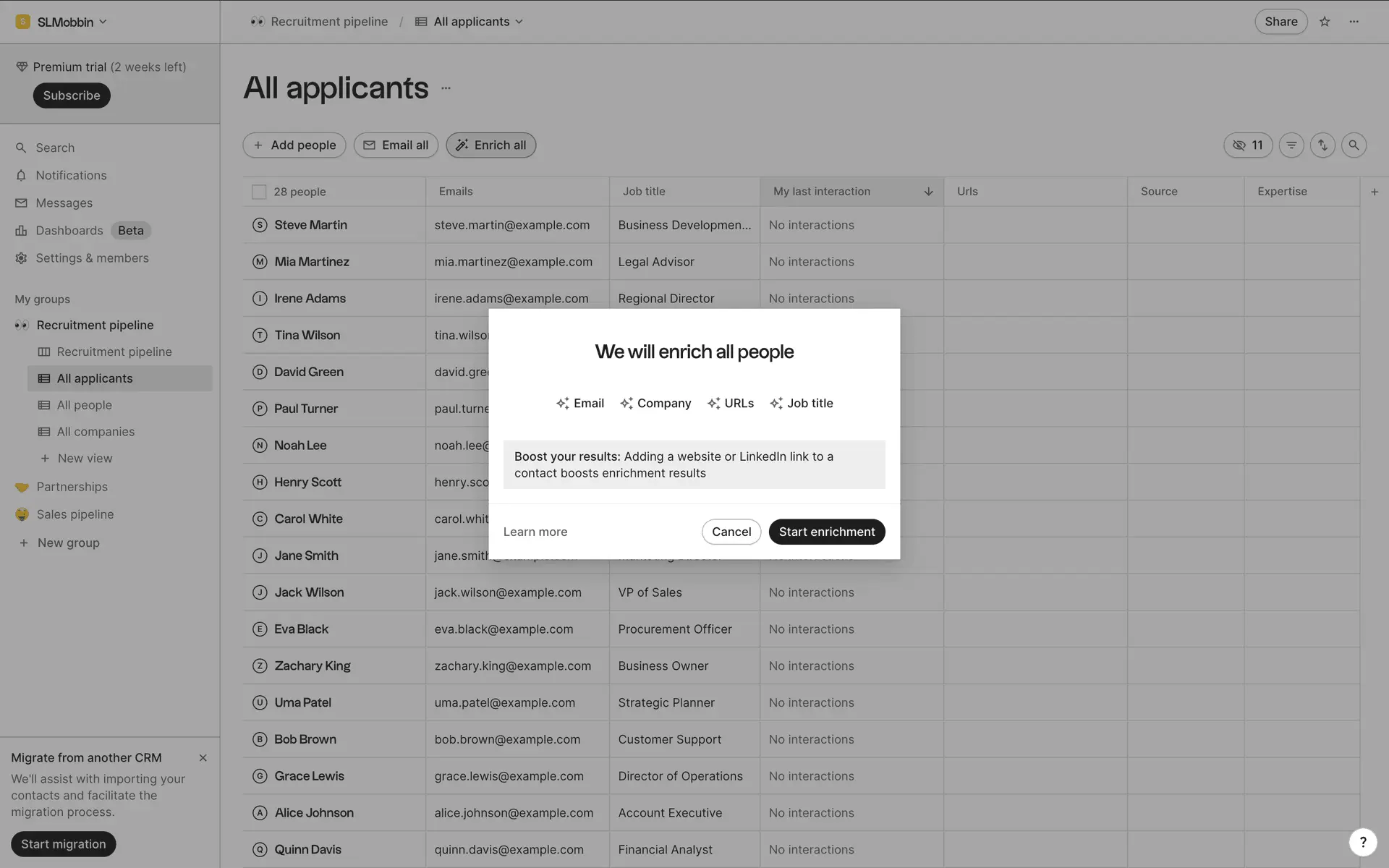Open the three-dot menu in top bar
Screen dimensions: 1389x868
point(1354,22)
